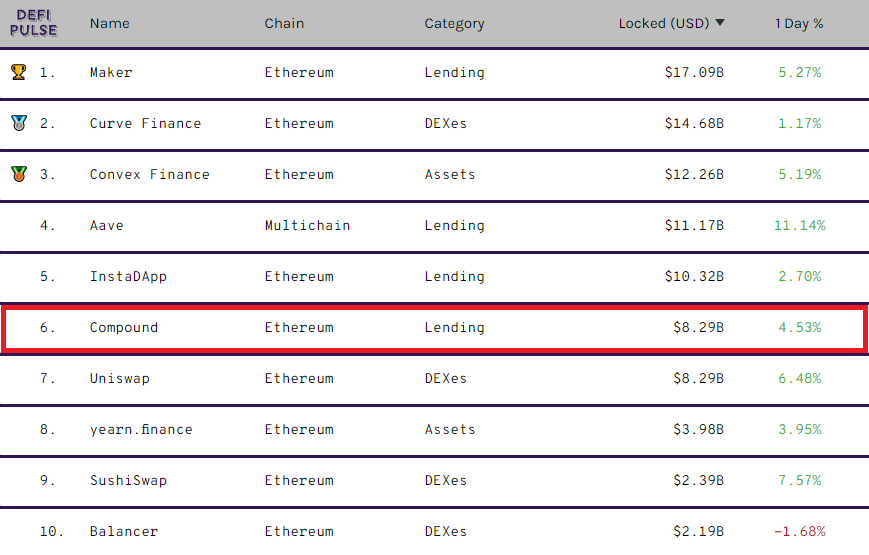Sort by the Category column header
Screen dimensions: 869x555
(454, 23)
